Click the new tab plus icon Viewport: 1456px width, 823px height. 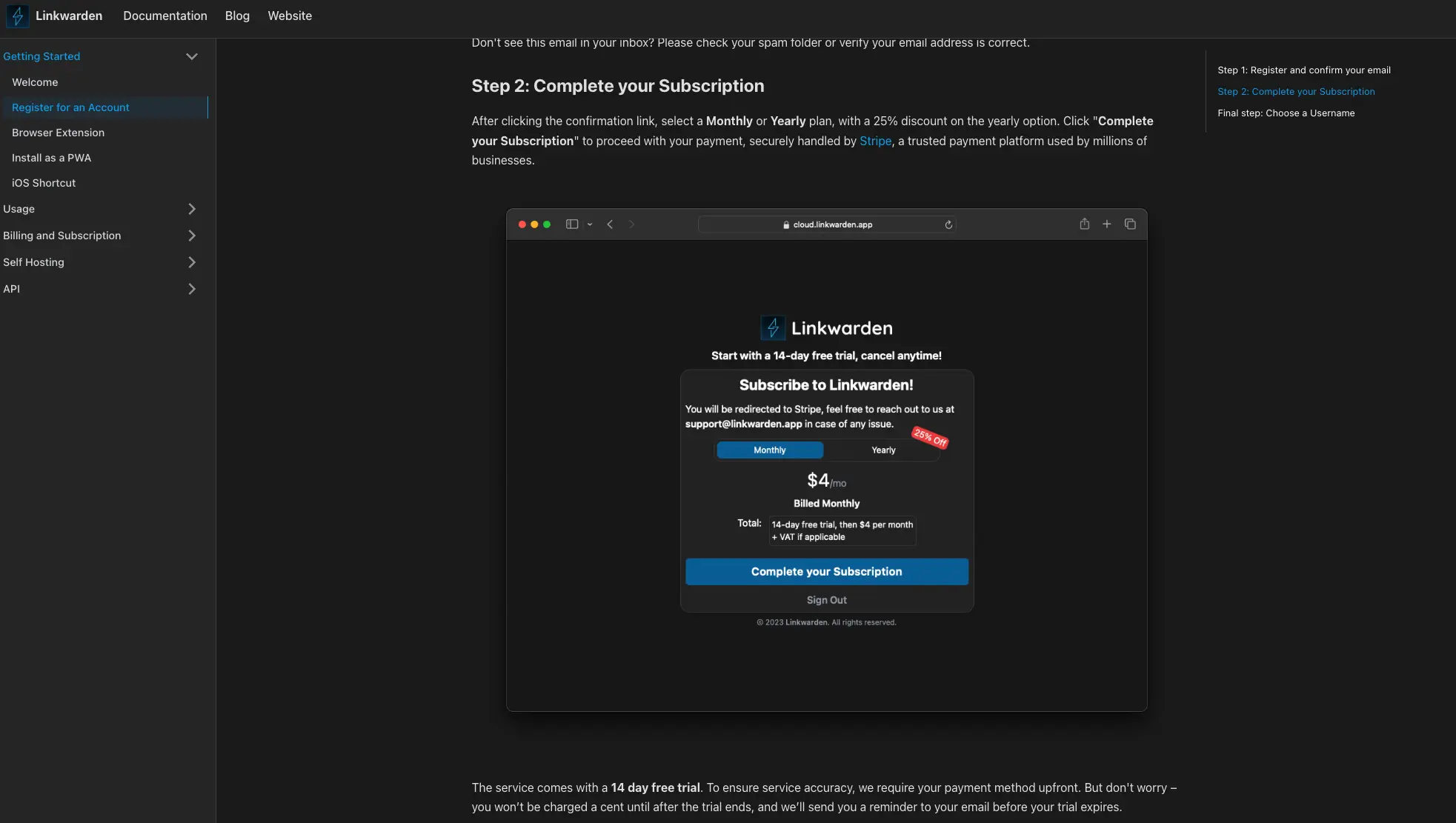point(1106,224)
